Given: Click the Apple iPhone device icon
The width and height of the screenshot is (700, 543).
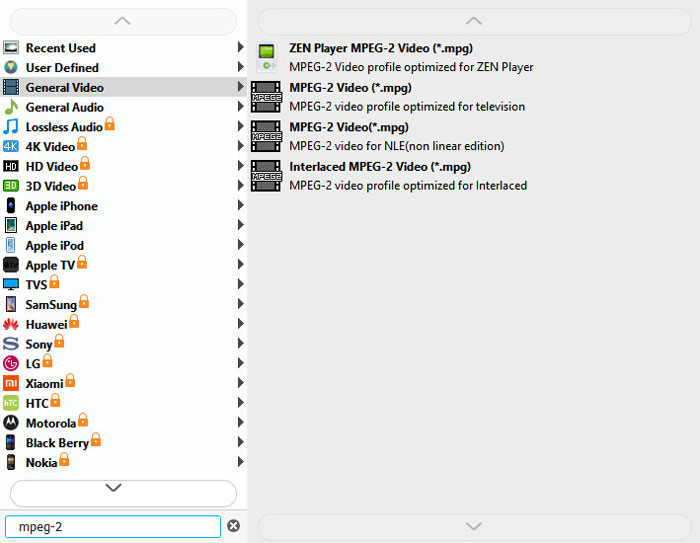Looking at the screenshot, I should click(11, 206).
